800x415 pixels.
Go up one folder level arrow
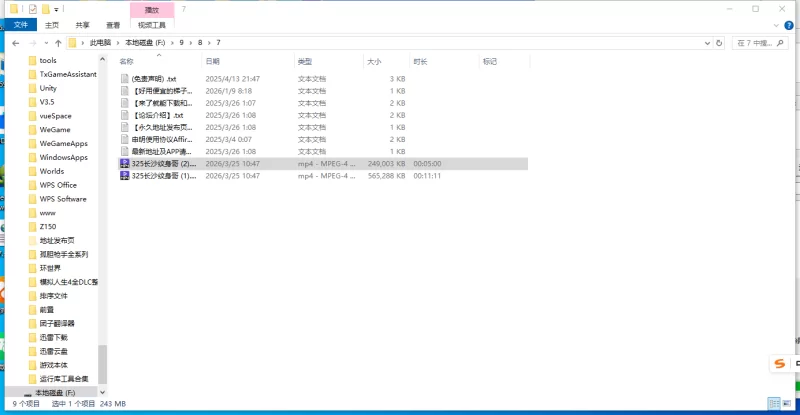tap(58, 43)
